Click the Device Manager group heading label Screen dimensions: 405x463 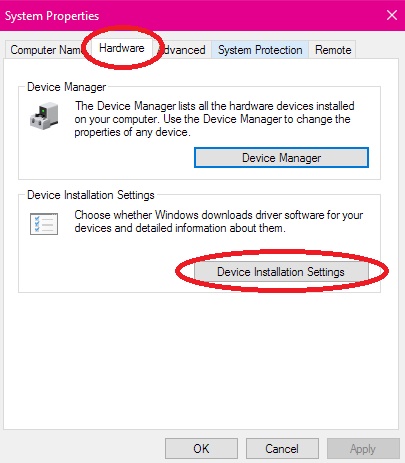(x=67, y=87)
